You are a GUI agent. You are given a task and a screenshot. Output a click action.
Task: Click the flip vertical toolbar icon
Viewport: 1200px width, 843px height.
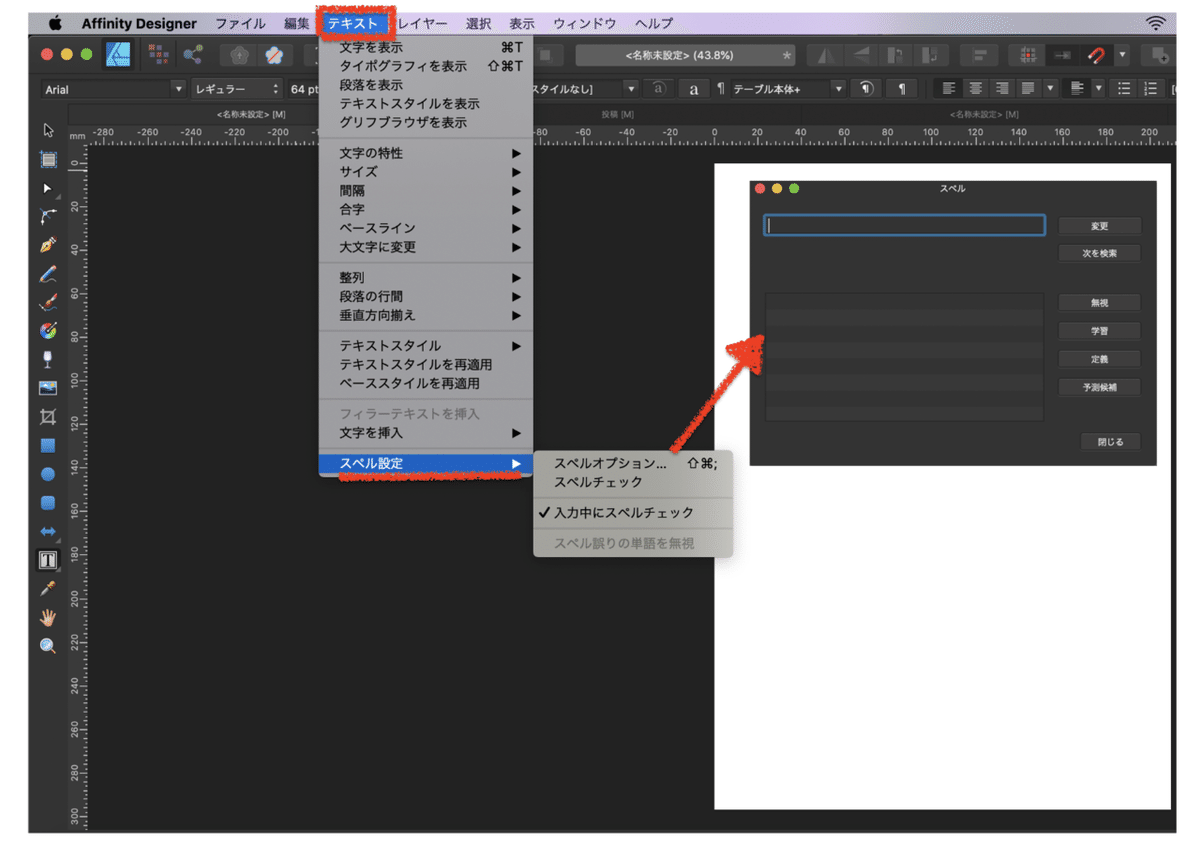pos(860,55)
